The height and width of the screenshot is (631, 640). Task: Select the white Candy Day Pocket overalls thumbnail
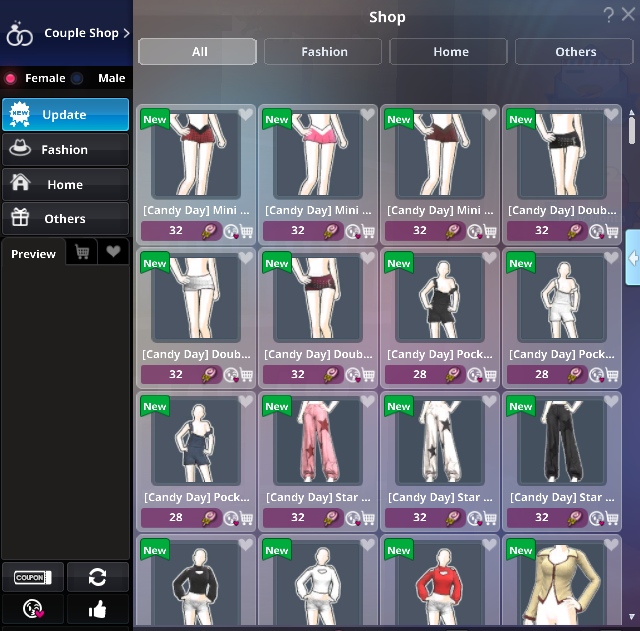(562, 298)
